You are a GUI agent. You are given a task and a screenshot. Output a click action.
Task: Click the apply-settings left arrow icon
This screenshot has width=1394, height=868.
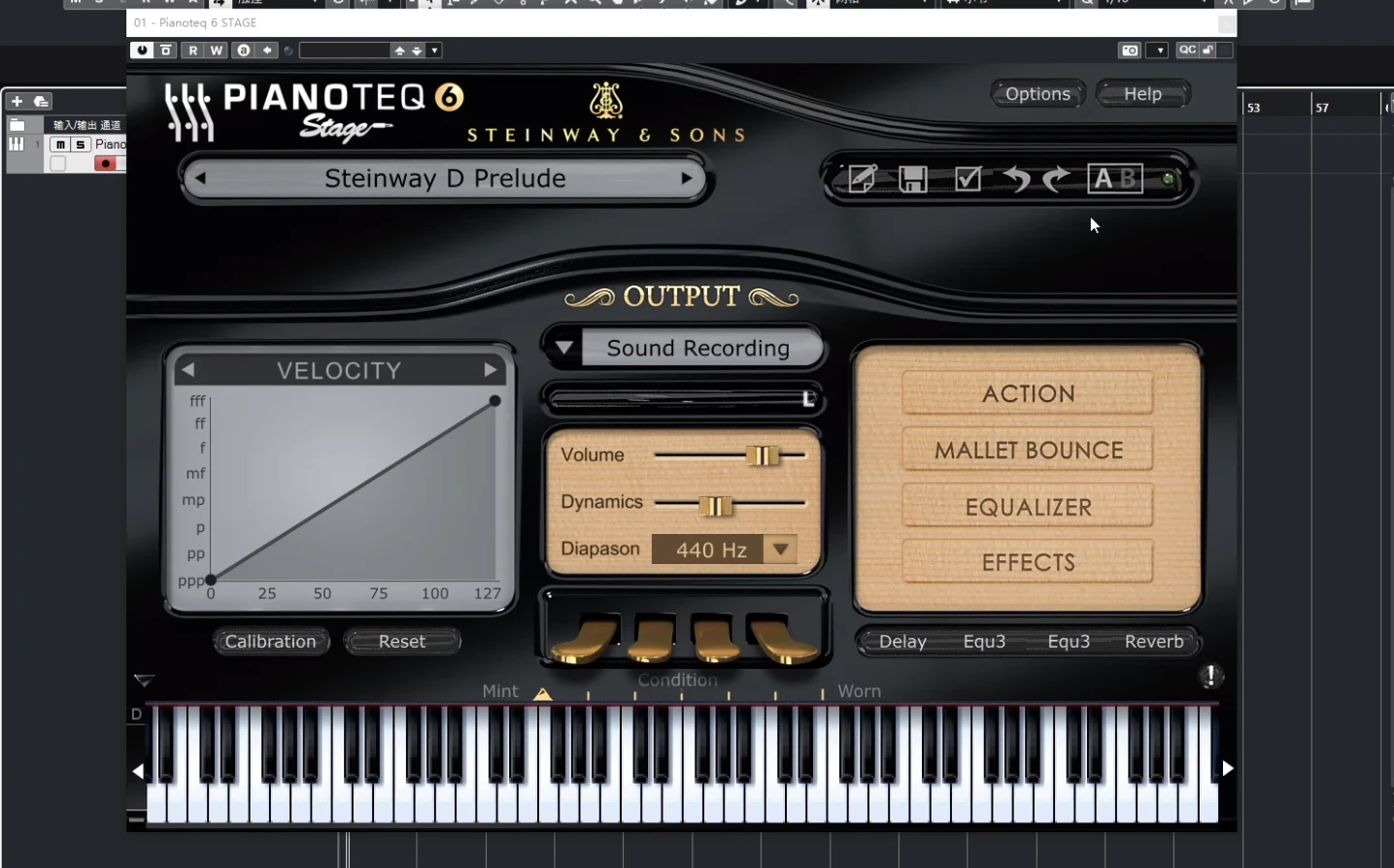click(x=267, y=50)
